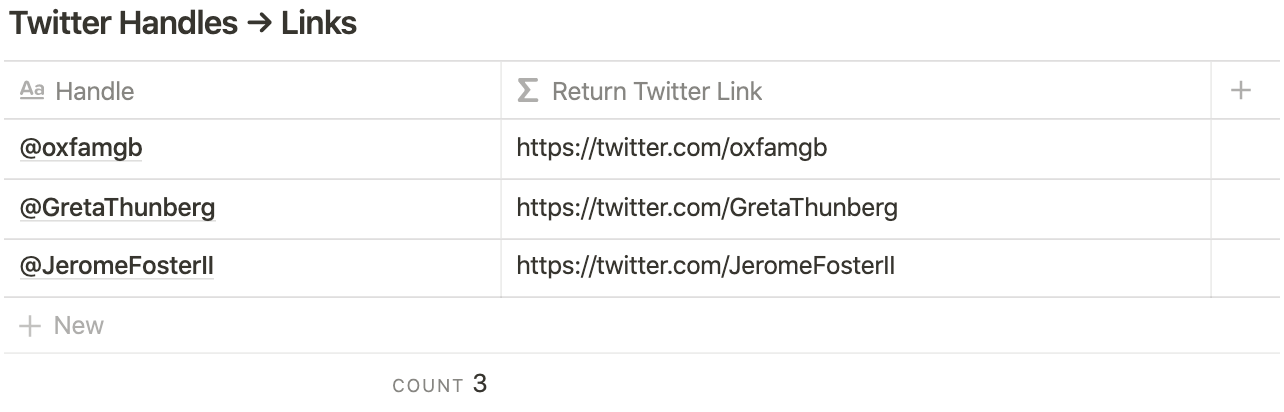This screenshot has width=1284, height=412.
Task: Open the Handle column header menu
Action: [252, 91]
